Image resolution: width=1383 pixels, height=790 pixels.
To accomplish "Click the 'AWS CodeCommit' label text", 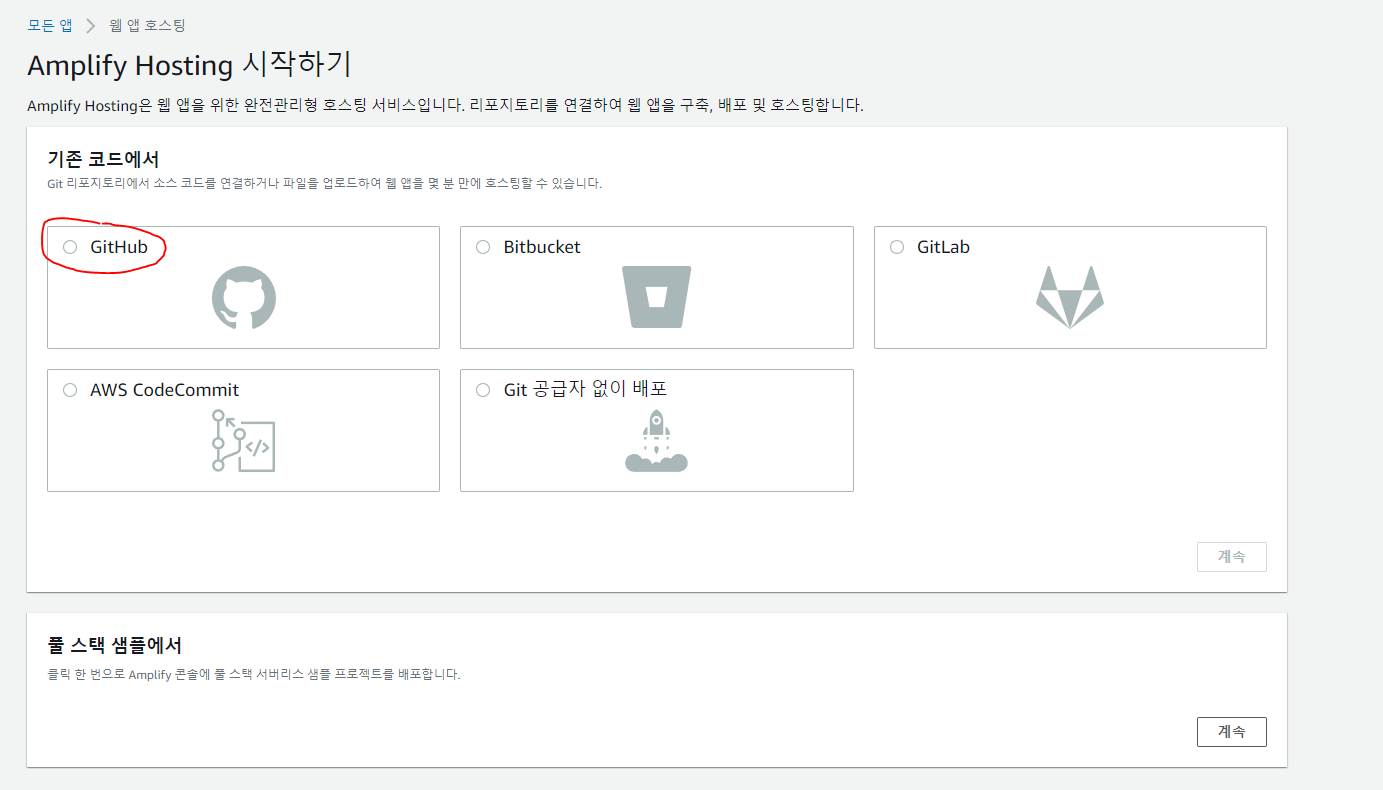I will coord(165,390).
